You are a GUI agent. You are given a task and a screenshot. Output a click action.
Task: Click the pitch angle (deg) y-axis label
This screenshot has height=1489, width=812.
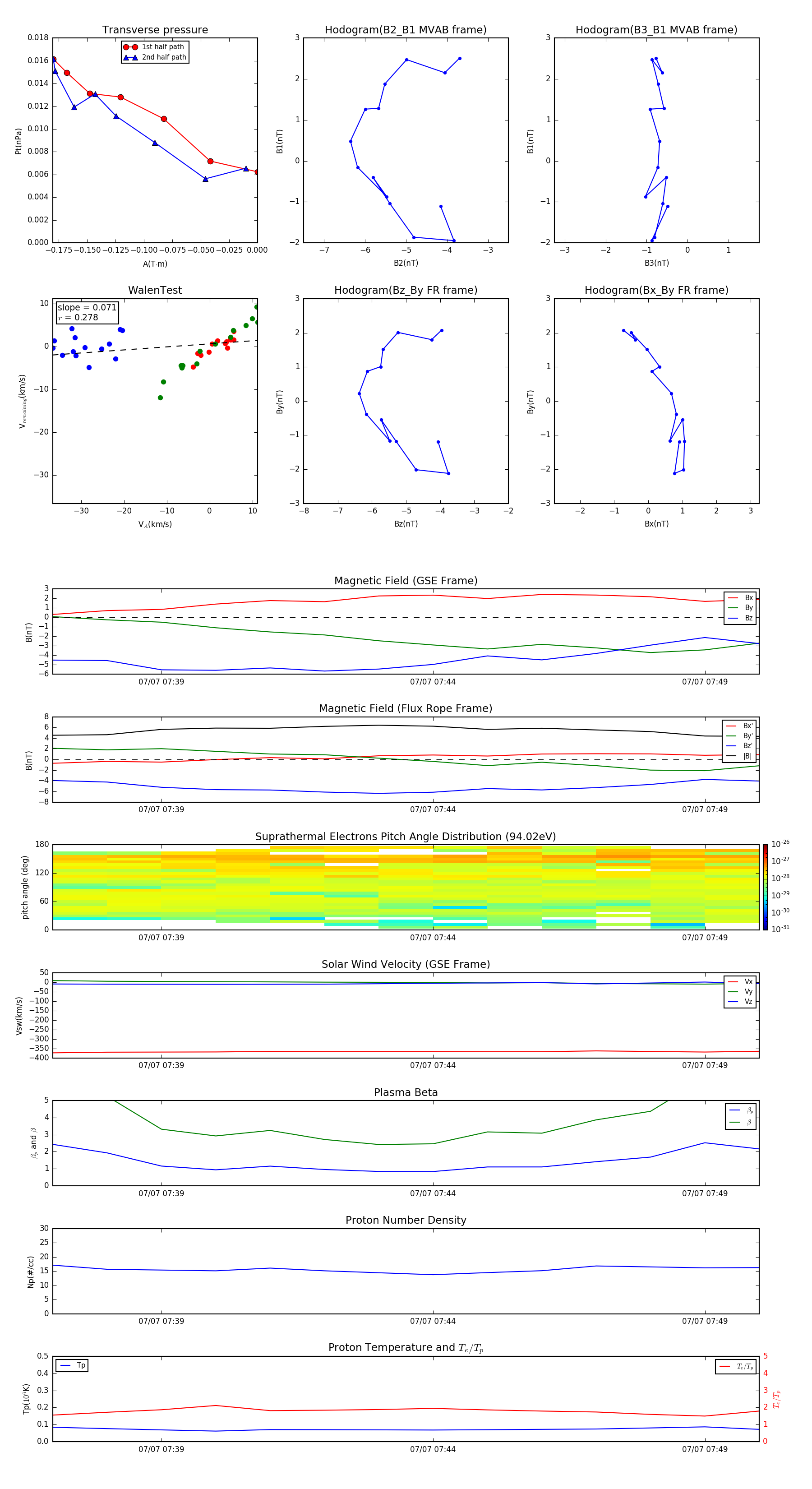coord(25,887)
